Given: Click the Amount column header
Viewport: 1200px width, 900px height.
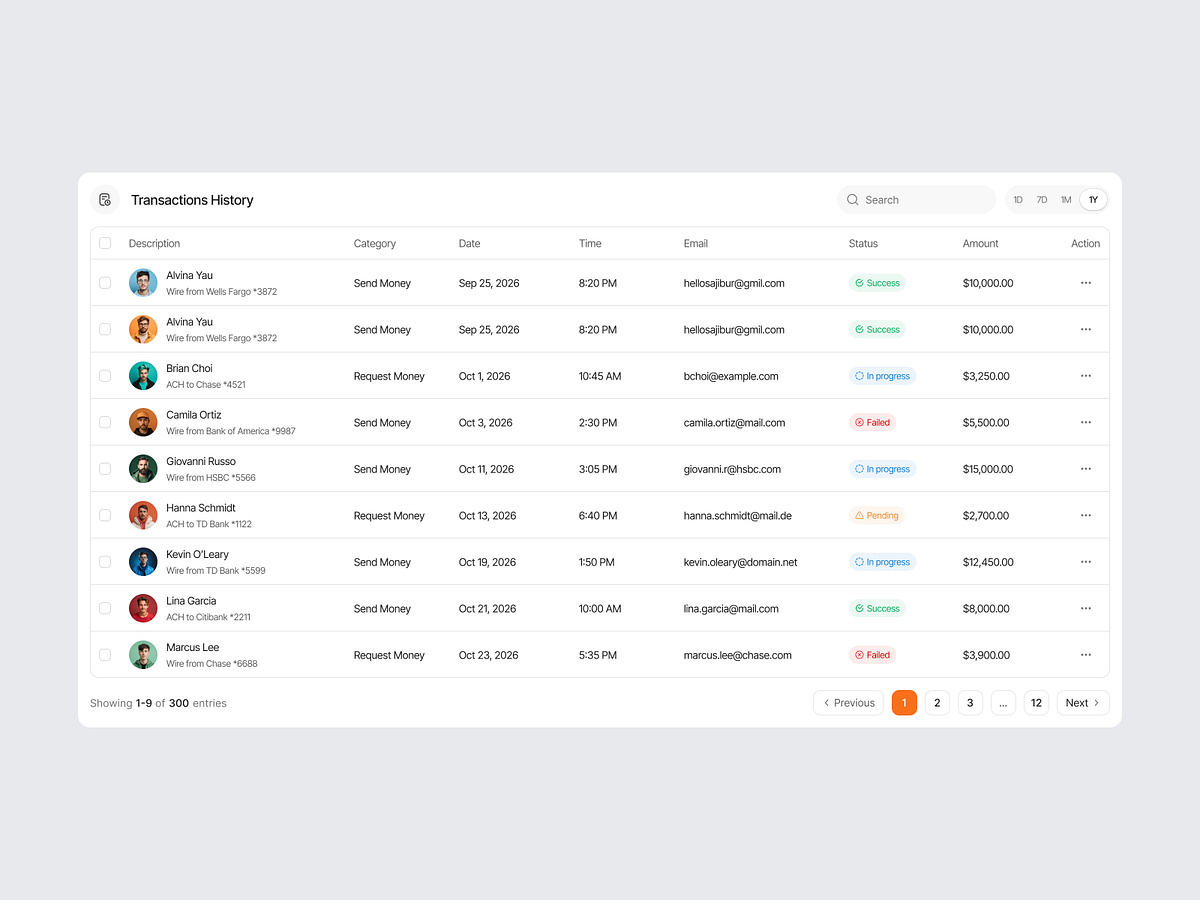Looking at the screenshot, I should coord(981,243).
